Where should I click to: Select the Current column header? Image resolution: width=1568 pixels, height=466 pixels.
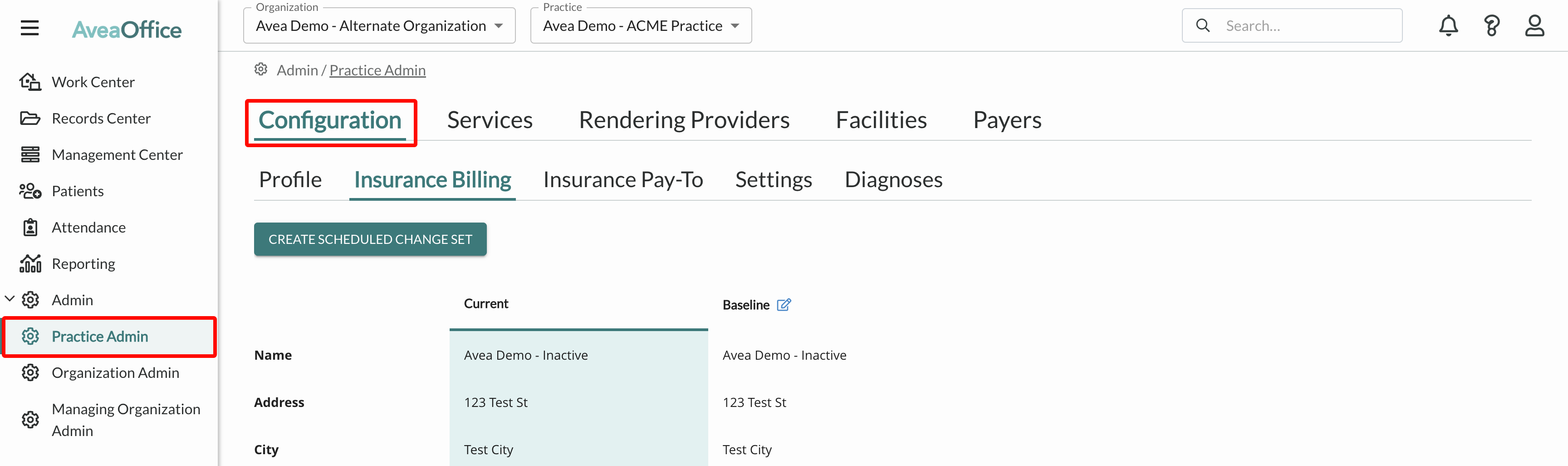486,304
